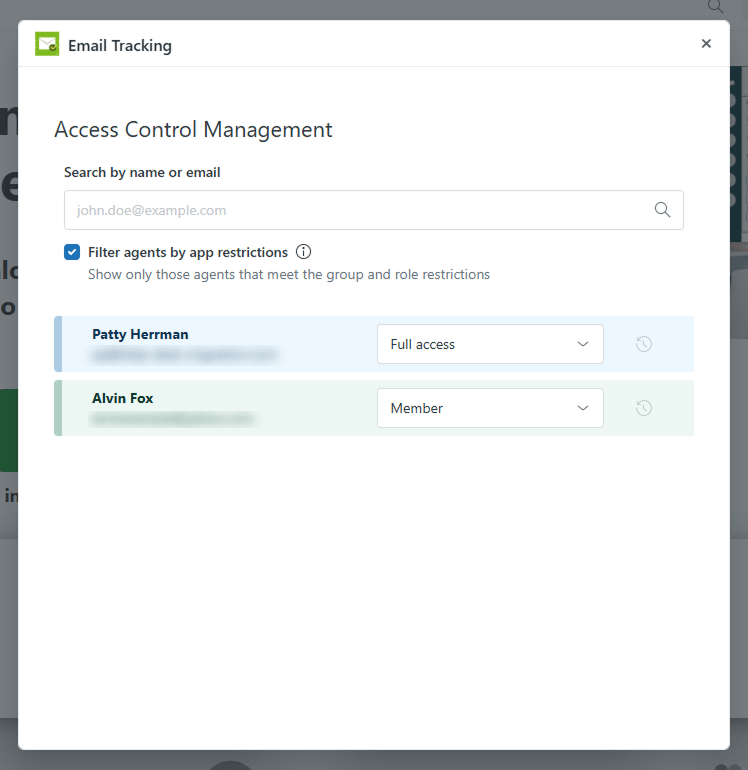Select the Patty Herrman agent name
748x770 pixels.
[140, 334]
